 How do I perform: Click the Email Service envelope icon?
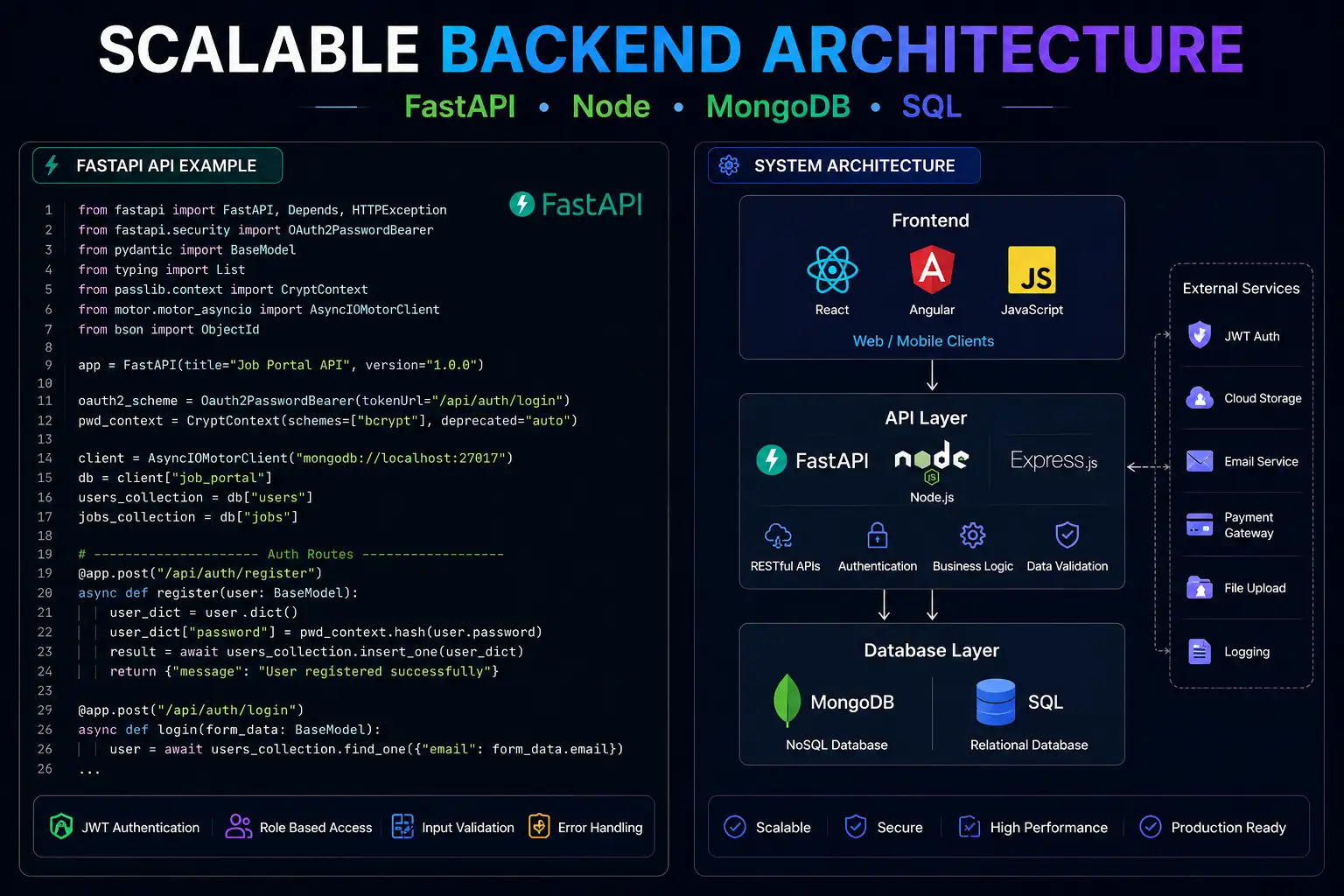(1199, 461)
